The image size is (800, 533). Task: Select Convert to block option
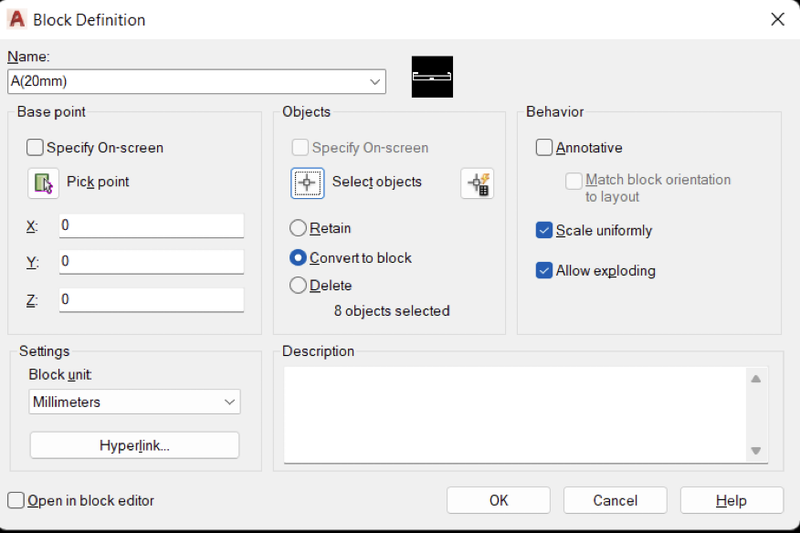298,258
